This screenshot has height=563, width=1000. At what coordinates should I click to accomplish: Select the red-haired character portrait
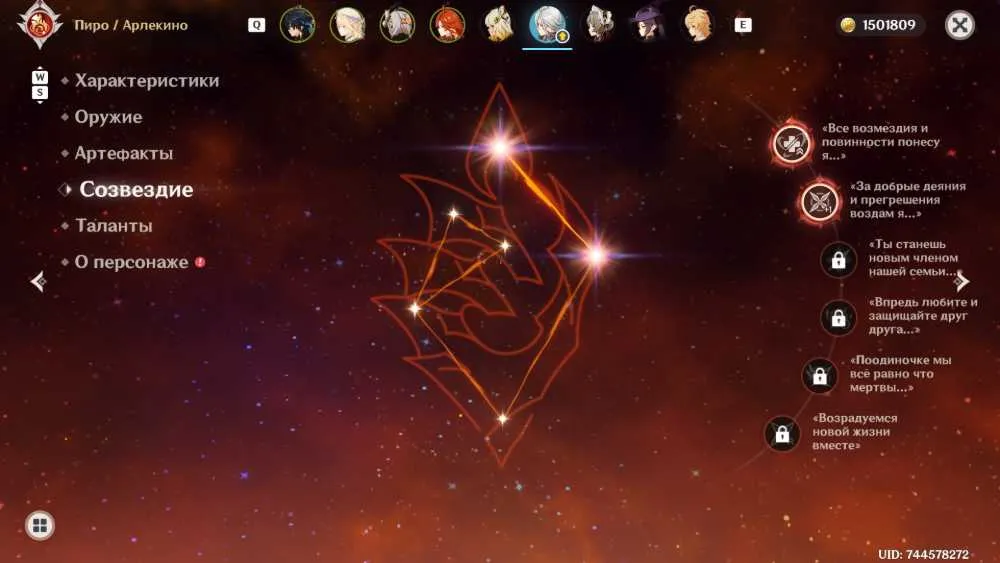click(x=447, y=25)
